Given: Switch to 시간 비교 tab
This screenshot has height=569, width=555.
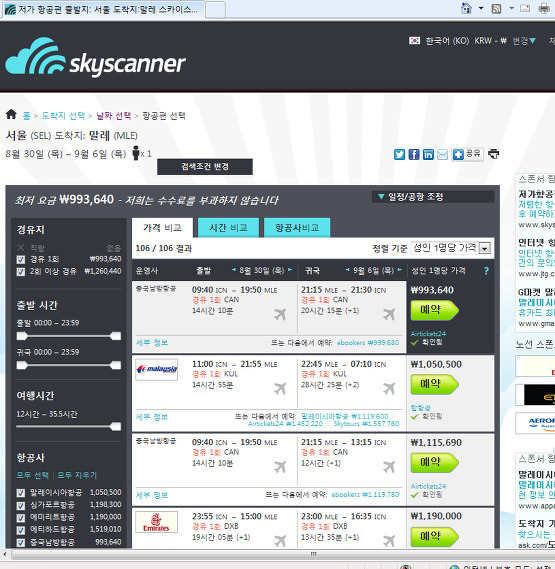Looking at the screenshot, I should pos(228,228).
